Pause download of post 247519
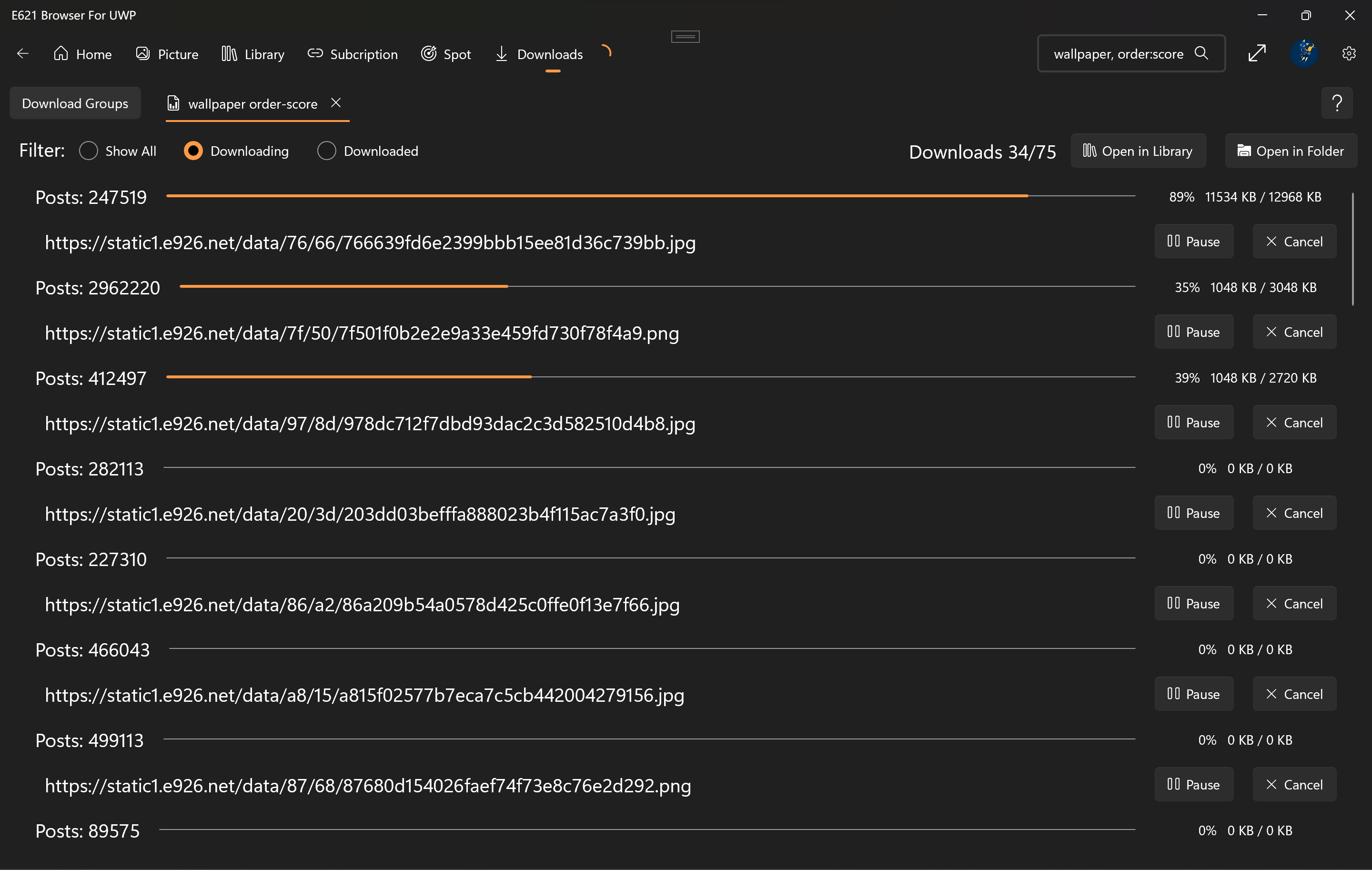This screenshot has width=1372, height=870. point(1194,242)
